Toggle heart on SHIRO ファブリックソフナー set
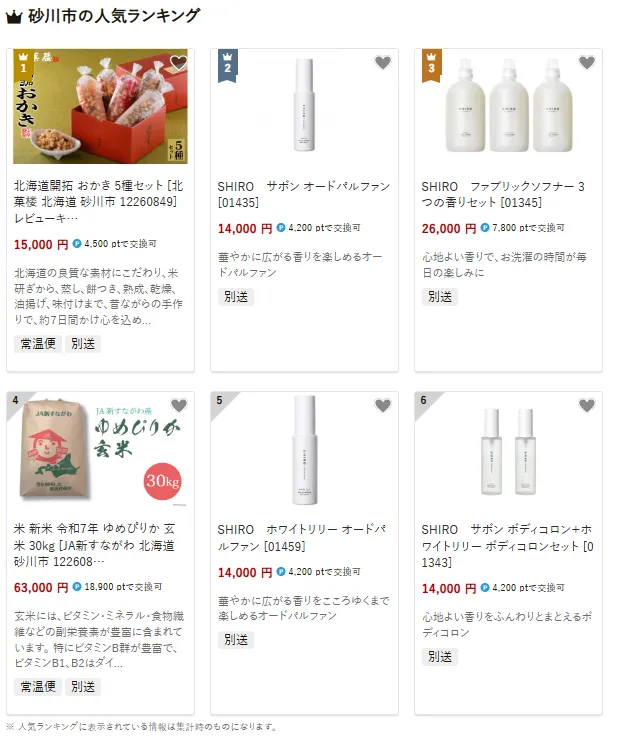Image resolution: width=628 pixels, height=745 pixels. point(587,62)
